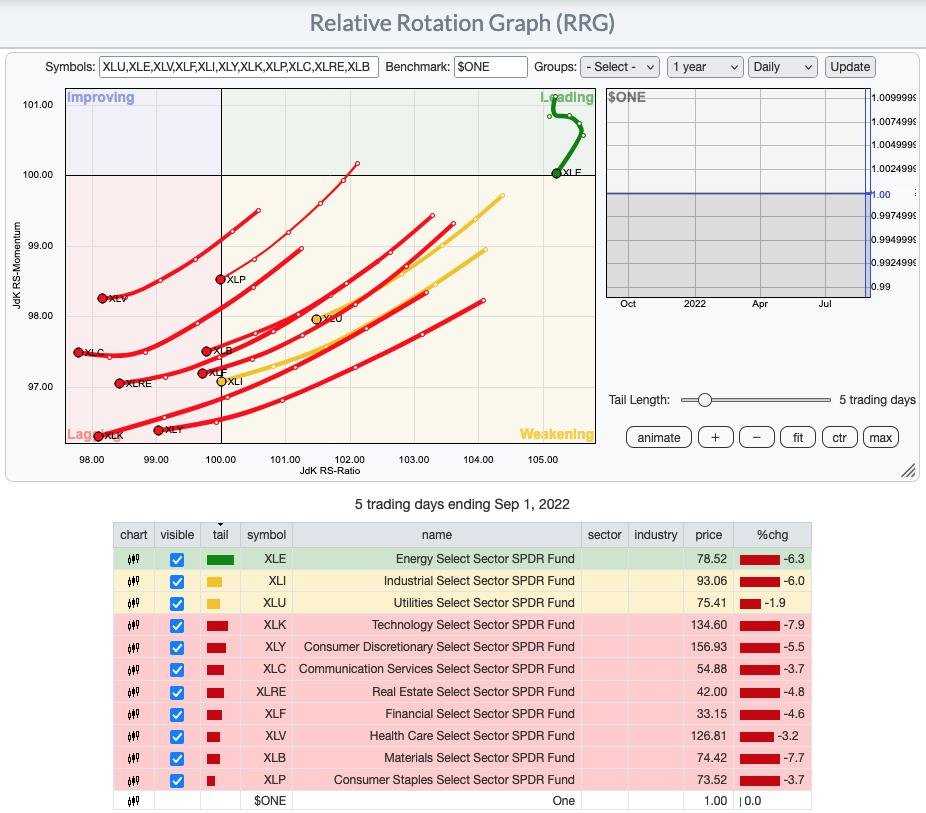The image size is (926, 813).
Task: Select the XLP point on the graph
Action: tap(220, 279)
